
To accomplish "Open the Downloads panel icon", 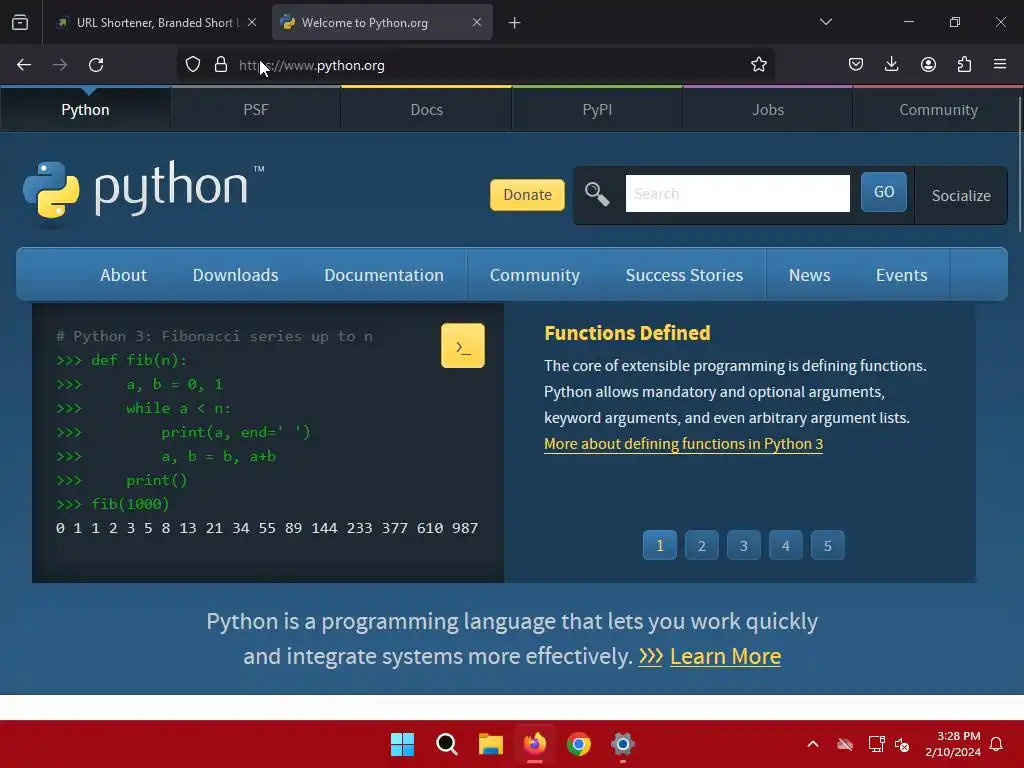I will click(891, 64).
